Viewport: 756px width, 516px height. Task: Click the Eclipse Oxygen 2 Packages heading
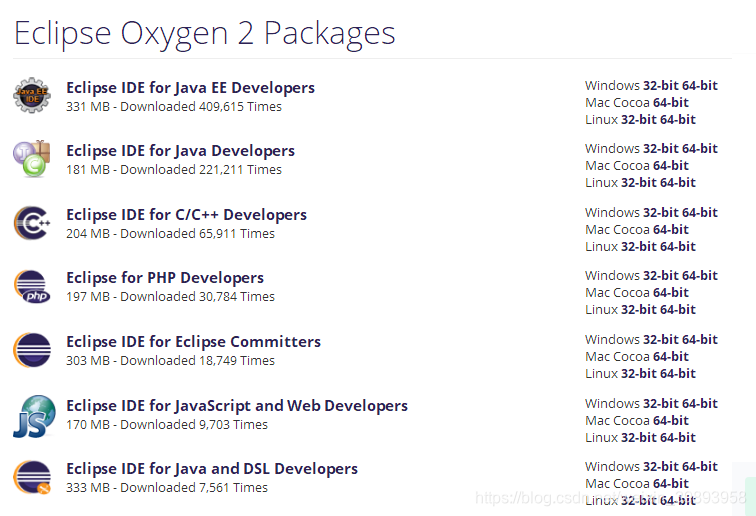[205, 34]
